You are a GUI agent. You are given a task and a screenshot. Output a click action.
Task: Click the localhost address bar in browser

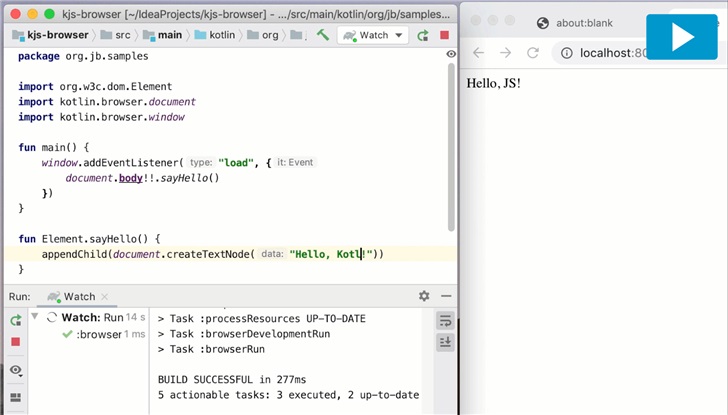click(x=620, y=52)
